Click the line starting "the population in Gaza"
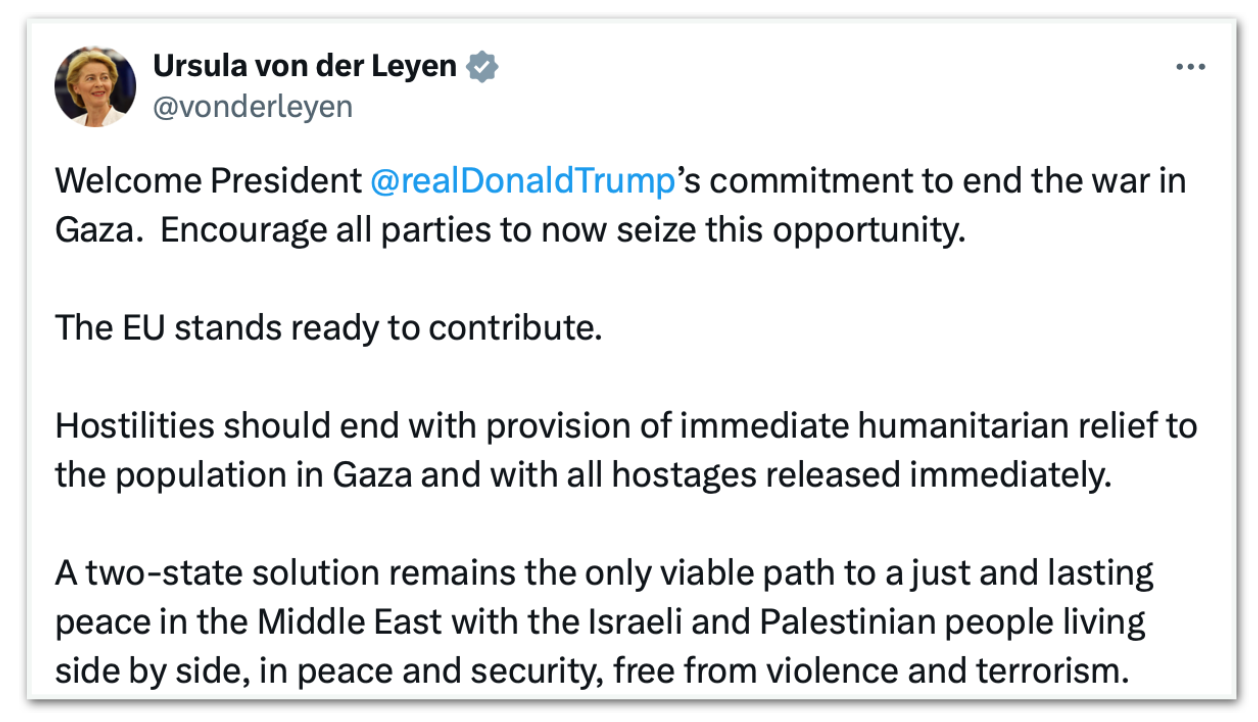The image size is (1258, 722). click(583, 473)
